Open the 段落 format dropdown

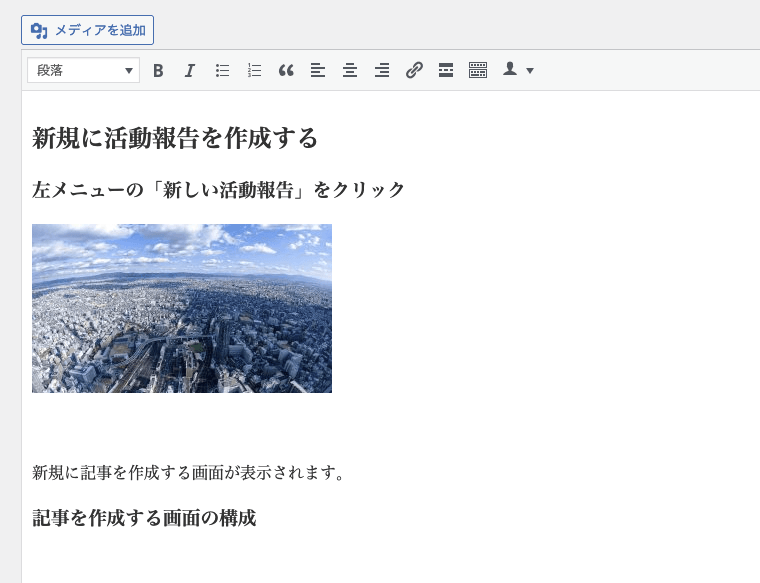[x=83, y=70]
